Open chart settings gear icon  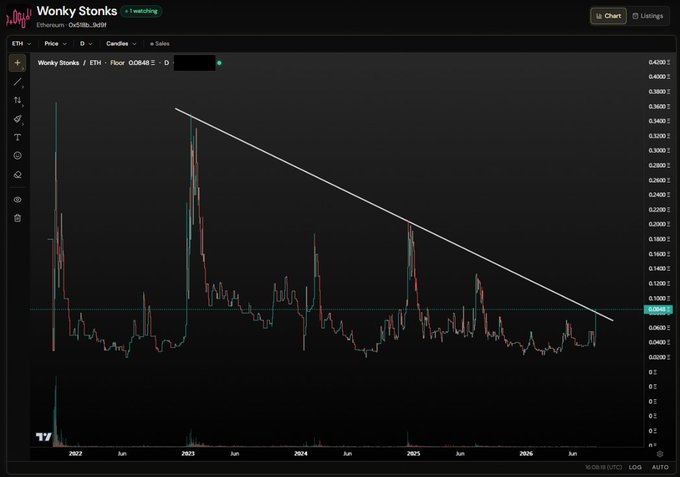660,454
